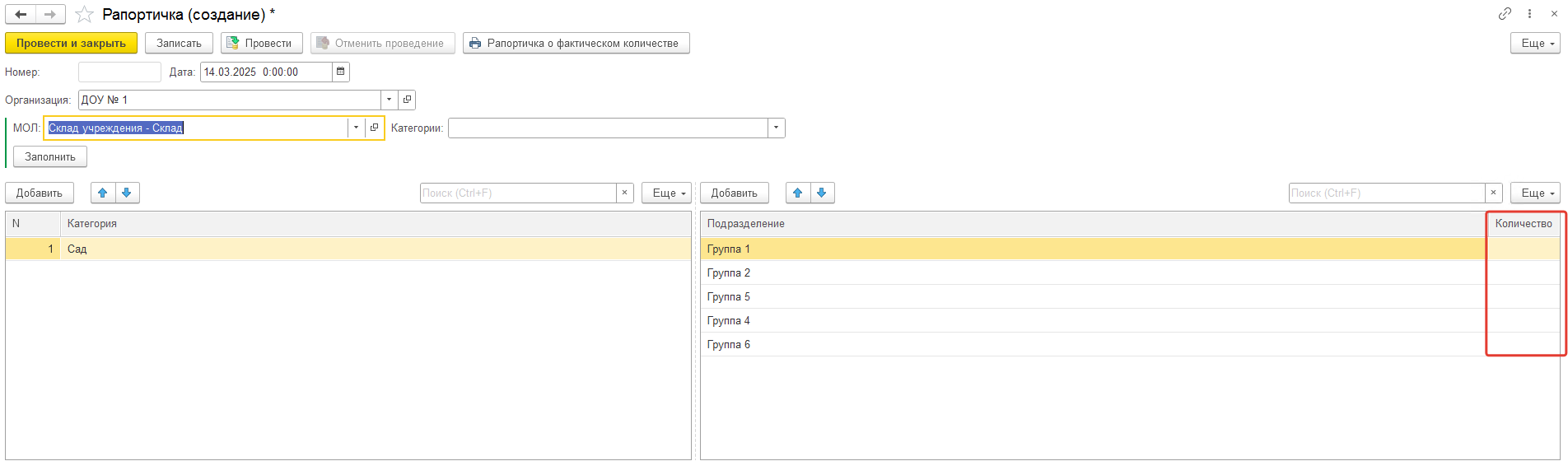Open the top-right Еще menu
Viewport: 1568px width, 461px height.
1534,43
